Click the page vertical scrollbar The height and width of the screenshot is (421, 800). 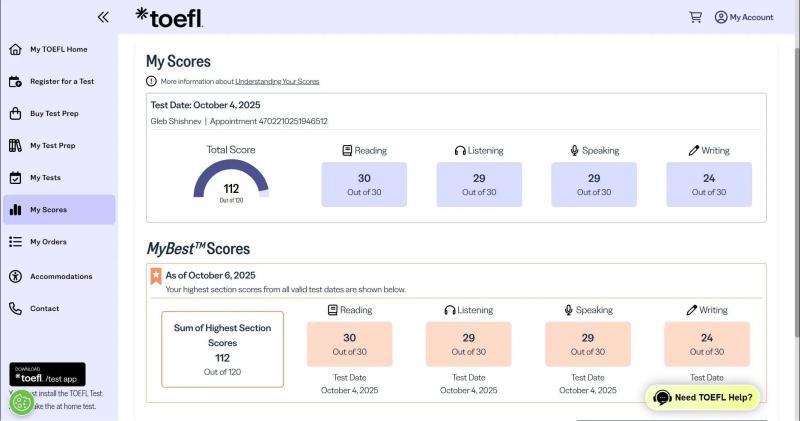tap(797, 193)
